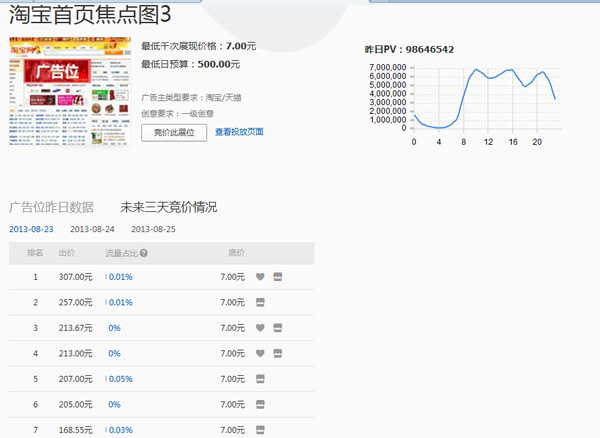The height and width of the screenshot is (438, 600).
Task: Click the shop icon in rank 2 row
Action: (x=260, y=302)
